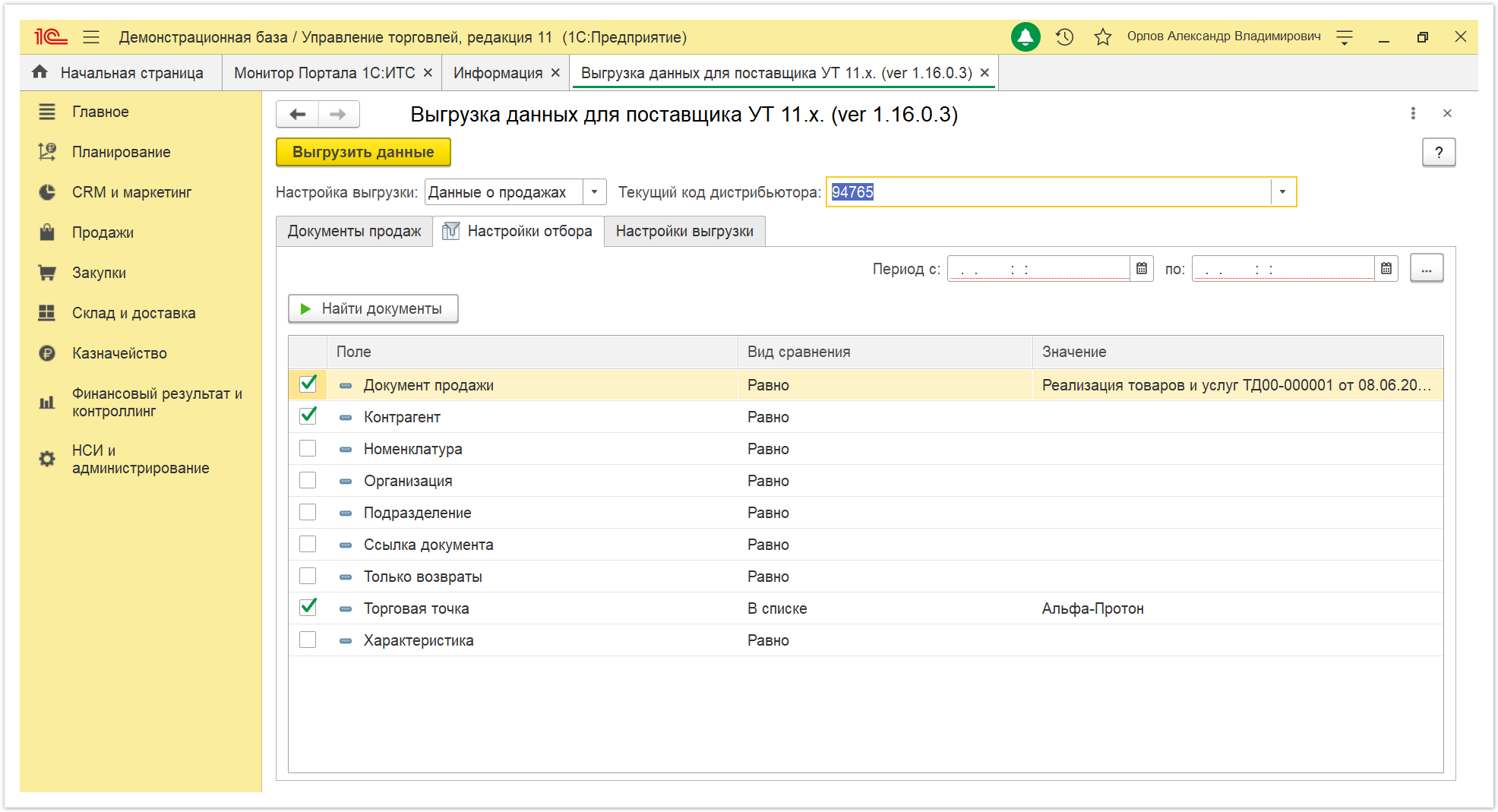Click the Планирование section icon

[47, 152]
